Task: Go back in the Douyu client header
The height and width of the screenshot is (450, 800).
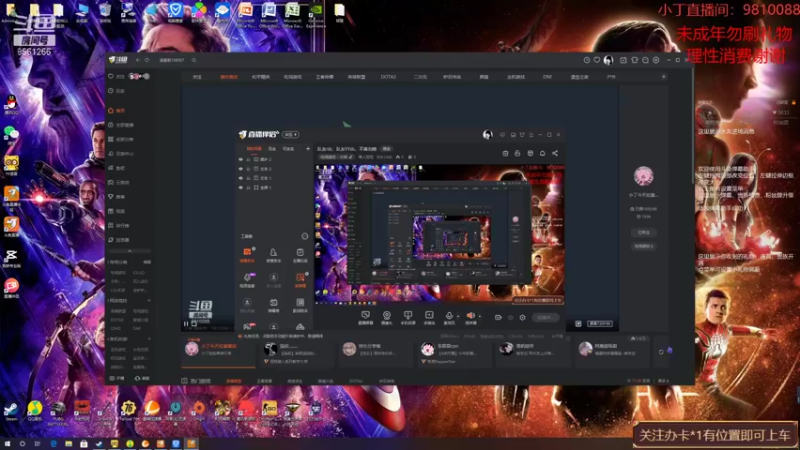Action: [138, 60]
